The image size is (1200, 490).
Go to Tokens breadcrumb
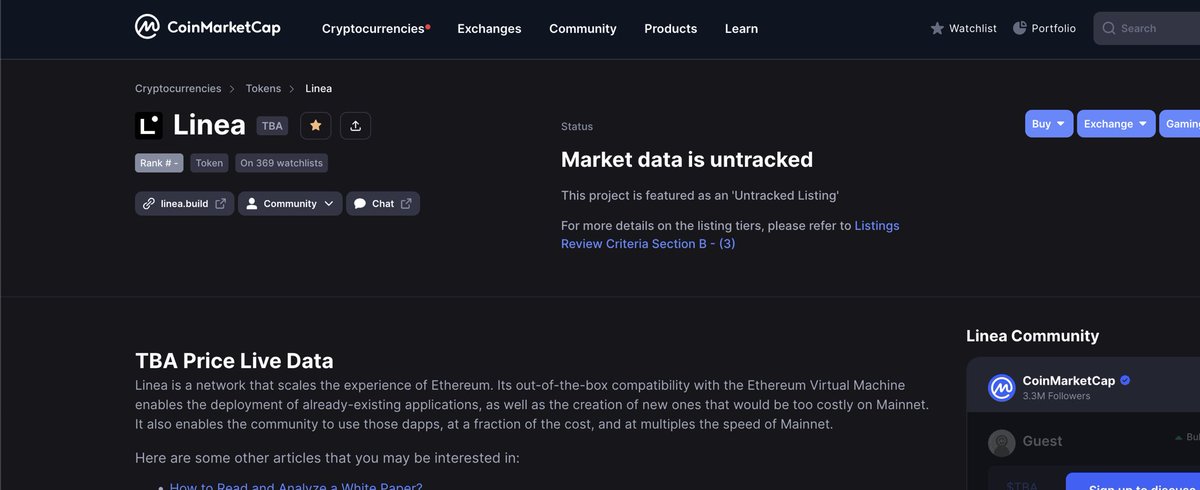263,89
